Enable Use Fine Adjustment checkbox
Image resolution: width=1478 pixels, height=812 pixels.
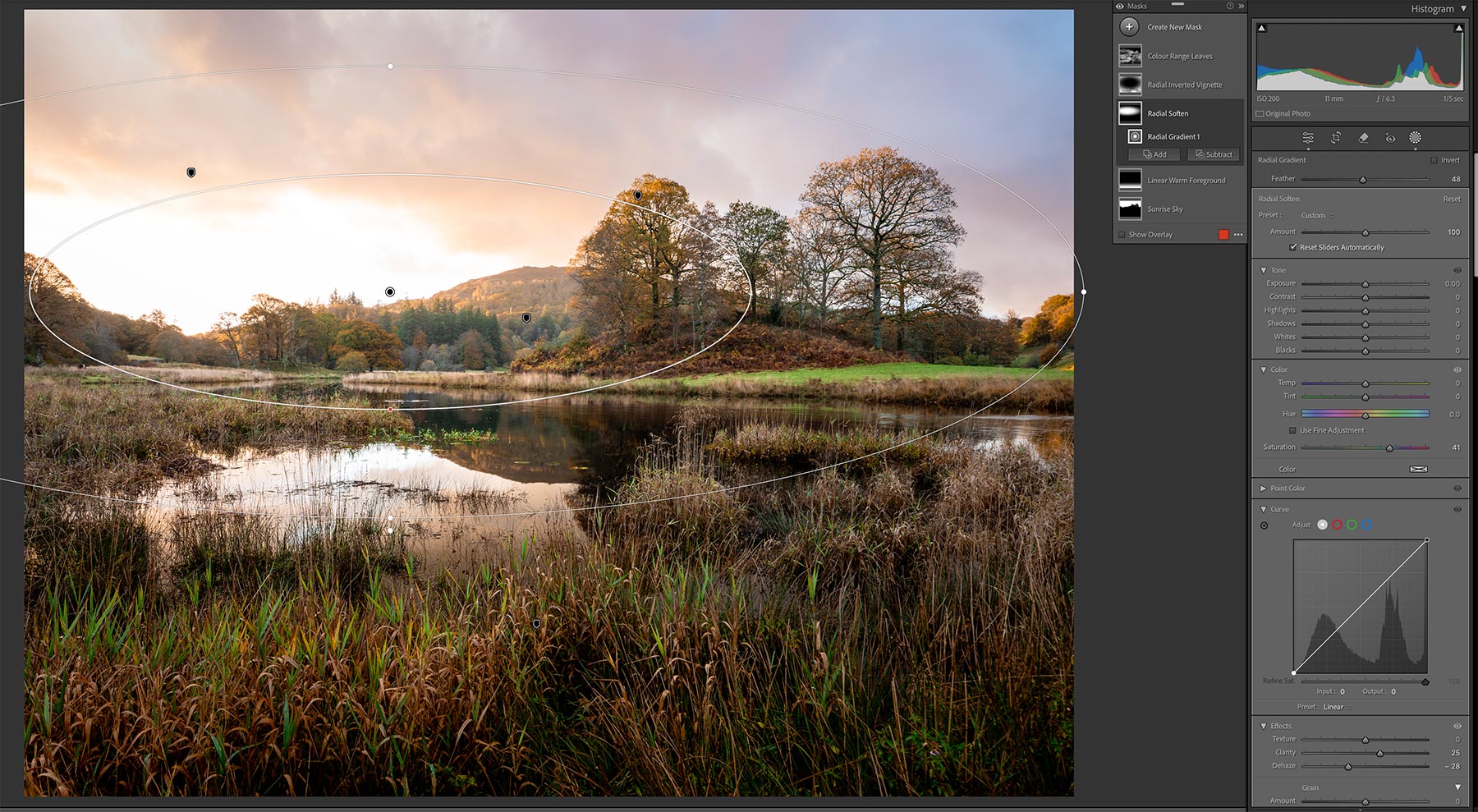(1292, 430)
